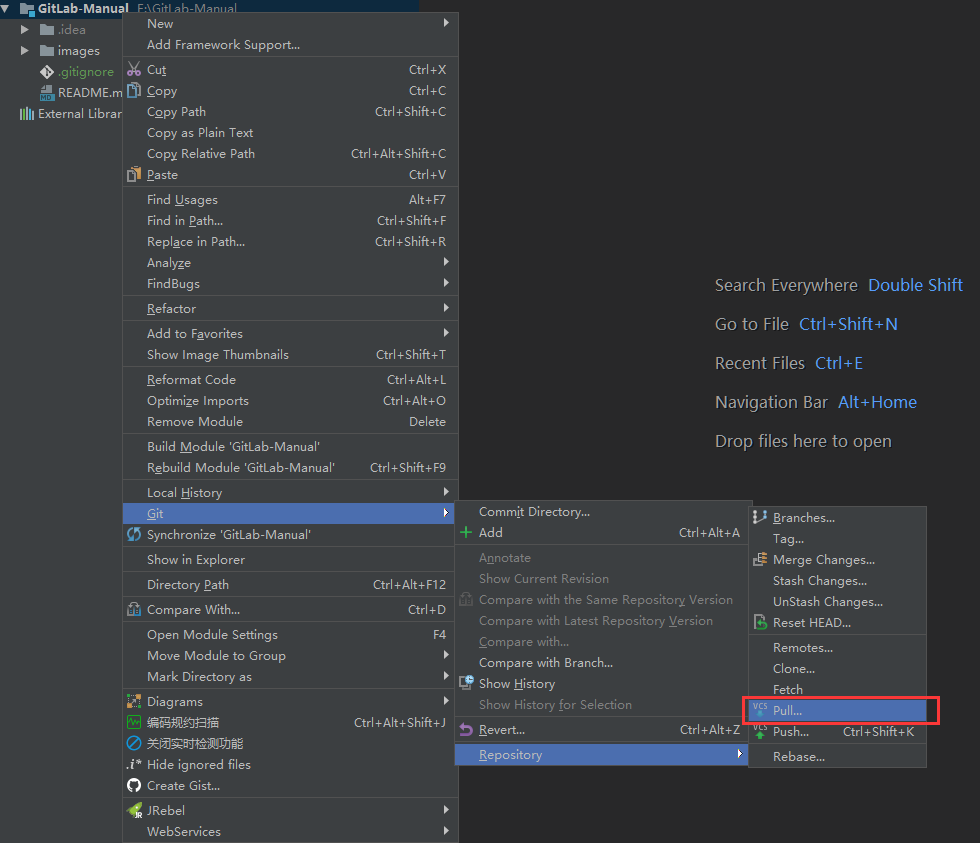Click the Cut scissors icon
The height and width of the screenshot is (843, 980).
pyautogui.click(x=134, y=70)
